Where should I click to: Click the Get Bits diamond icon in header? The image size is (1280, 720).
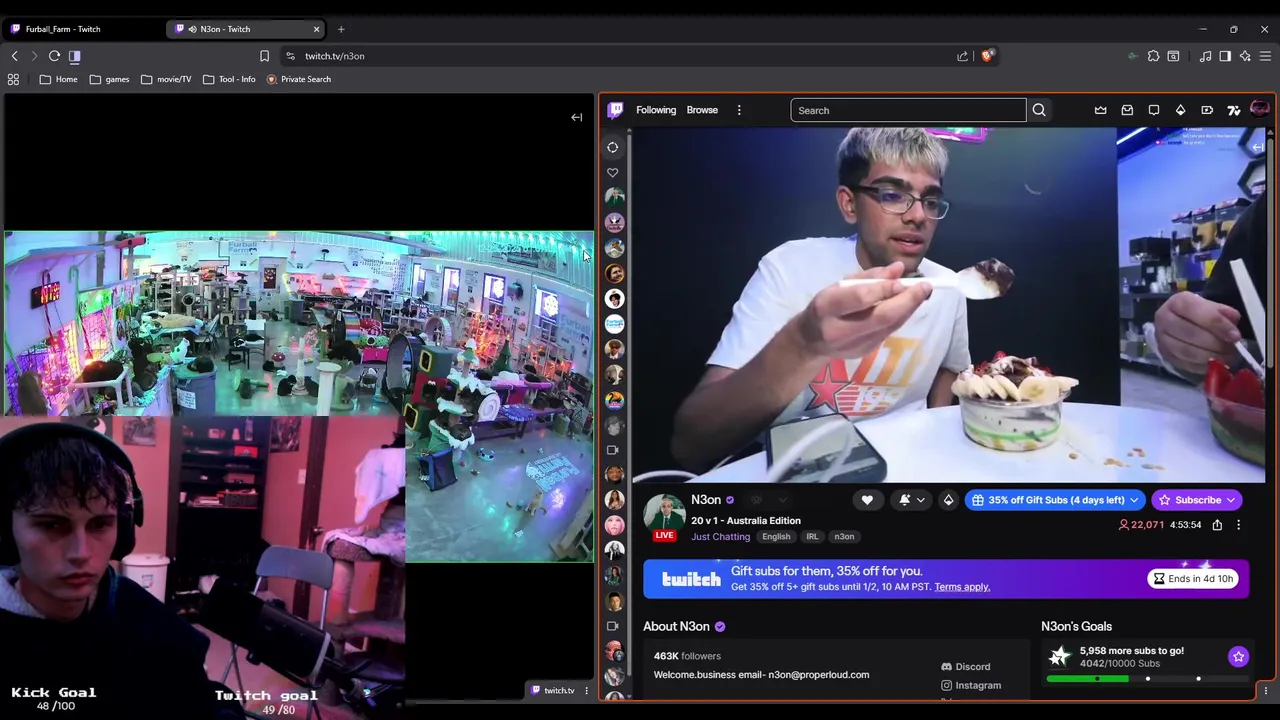(x=1180, y=110)
